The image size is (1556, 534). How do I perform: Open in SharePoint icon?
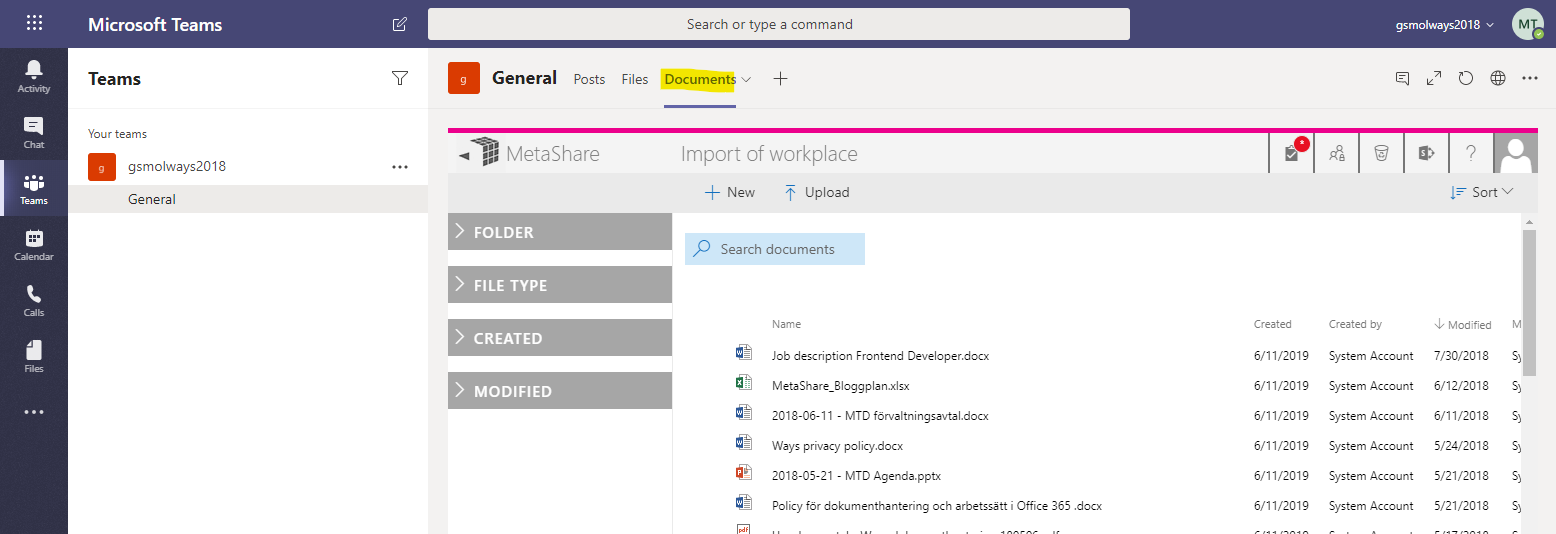1426,153
